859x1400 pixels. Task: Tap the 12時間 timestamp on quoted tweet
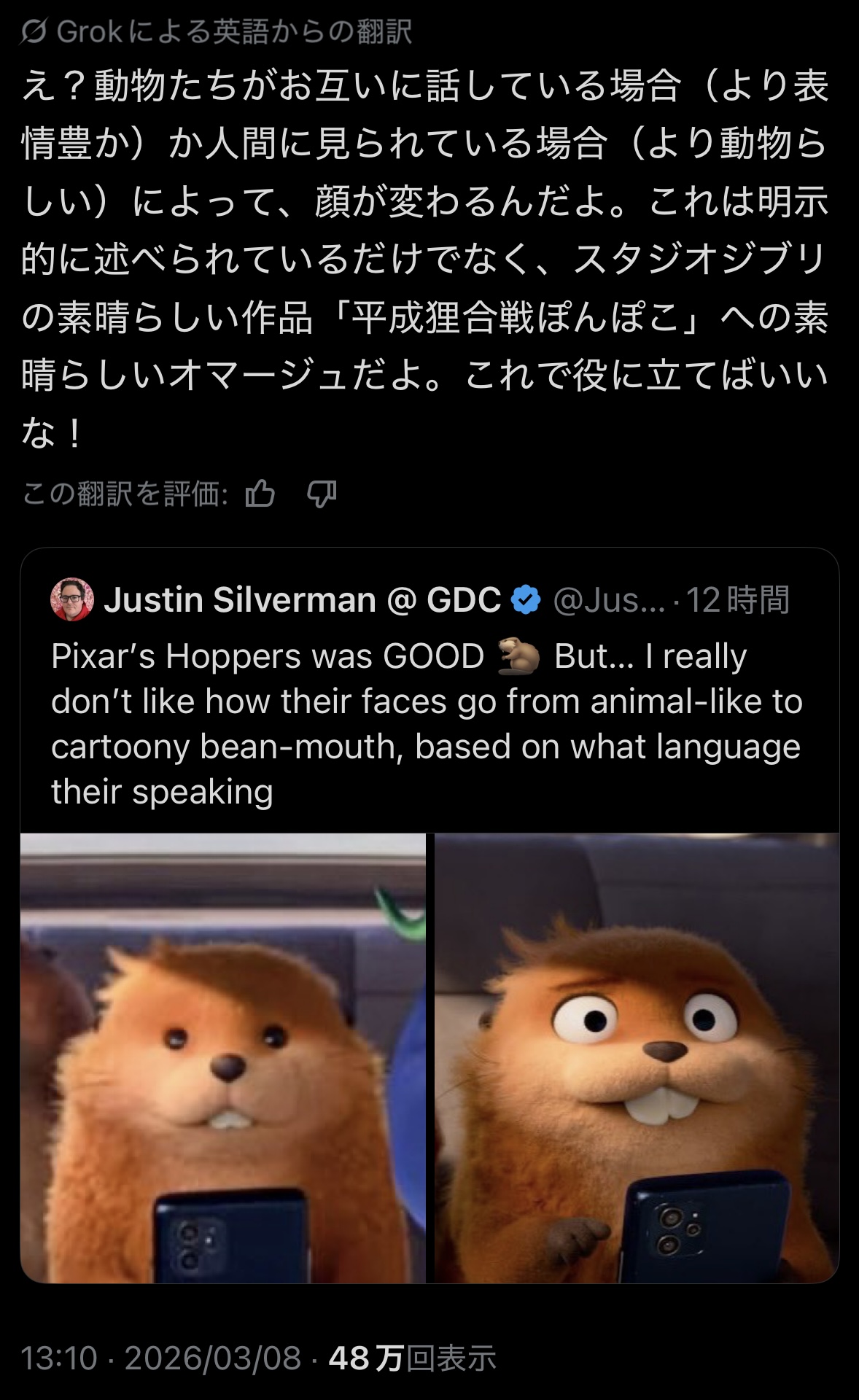point(737,599)
